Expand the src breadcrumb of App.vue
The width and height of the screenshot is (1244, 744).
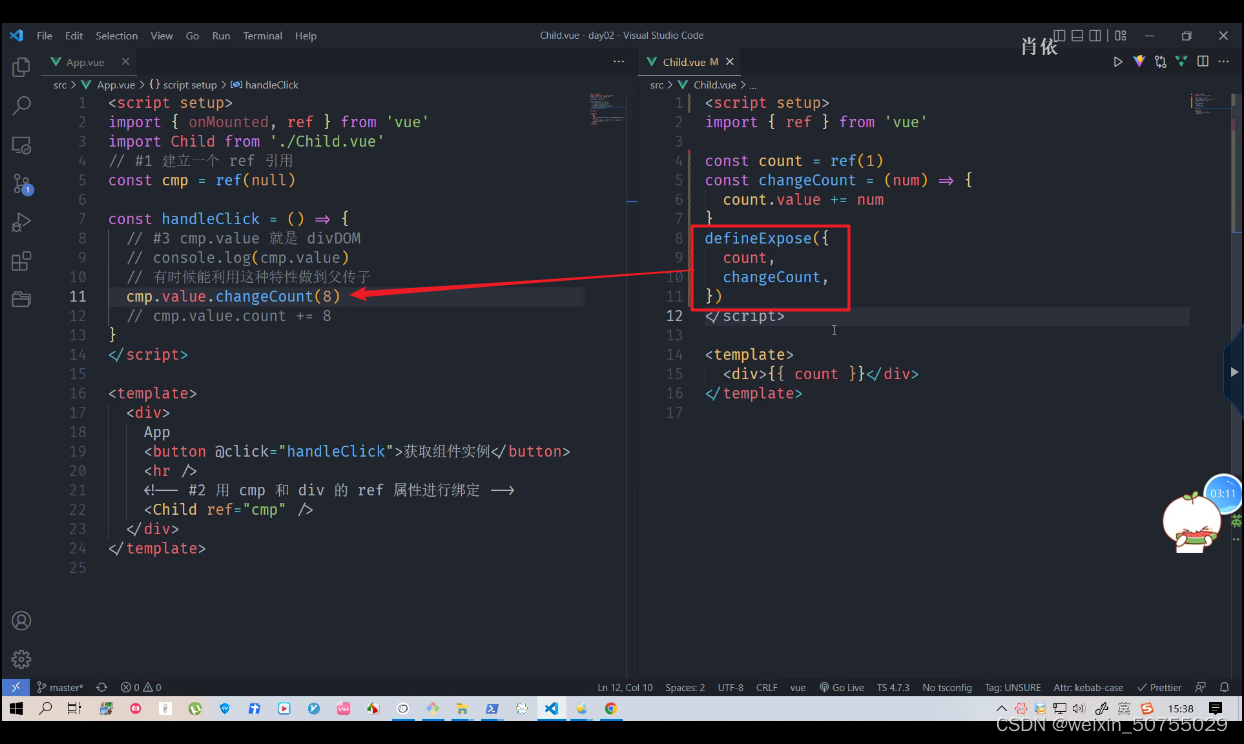60,85
